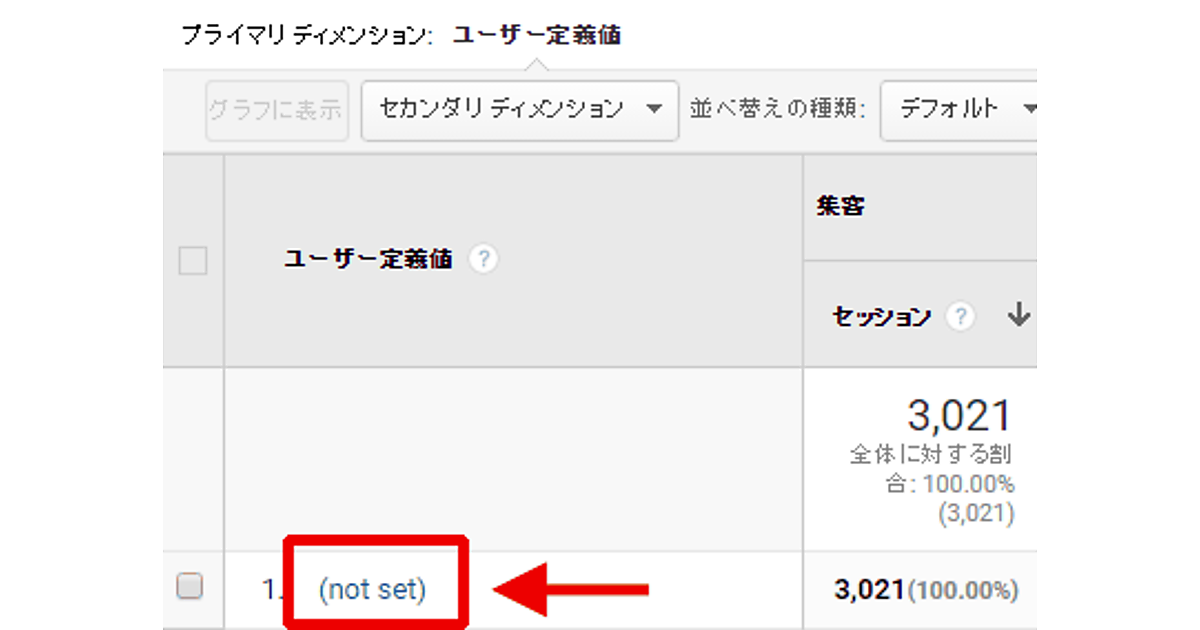Click the help icon next to セッション
The image size is (1200, 630).
point(960,317)
